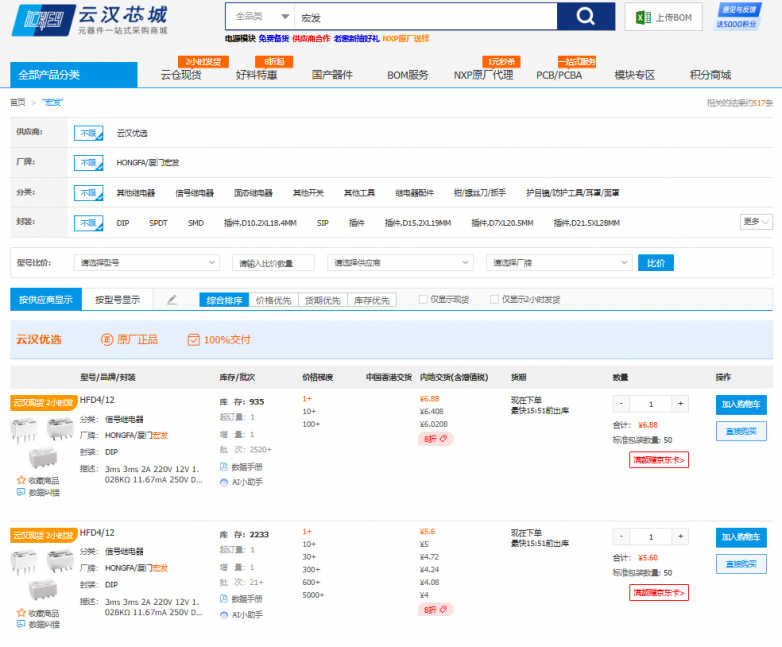Click the blue 比价 button

click(656, 263)
